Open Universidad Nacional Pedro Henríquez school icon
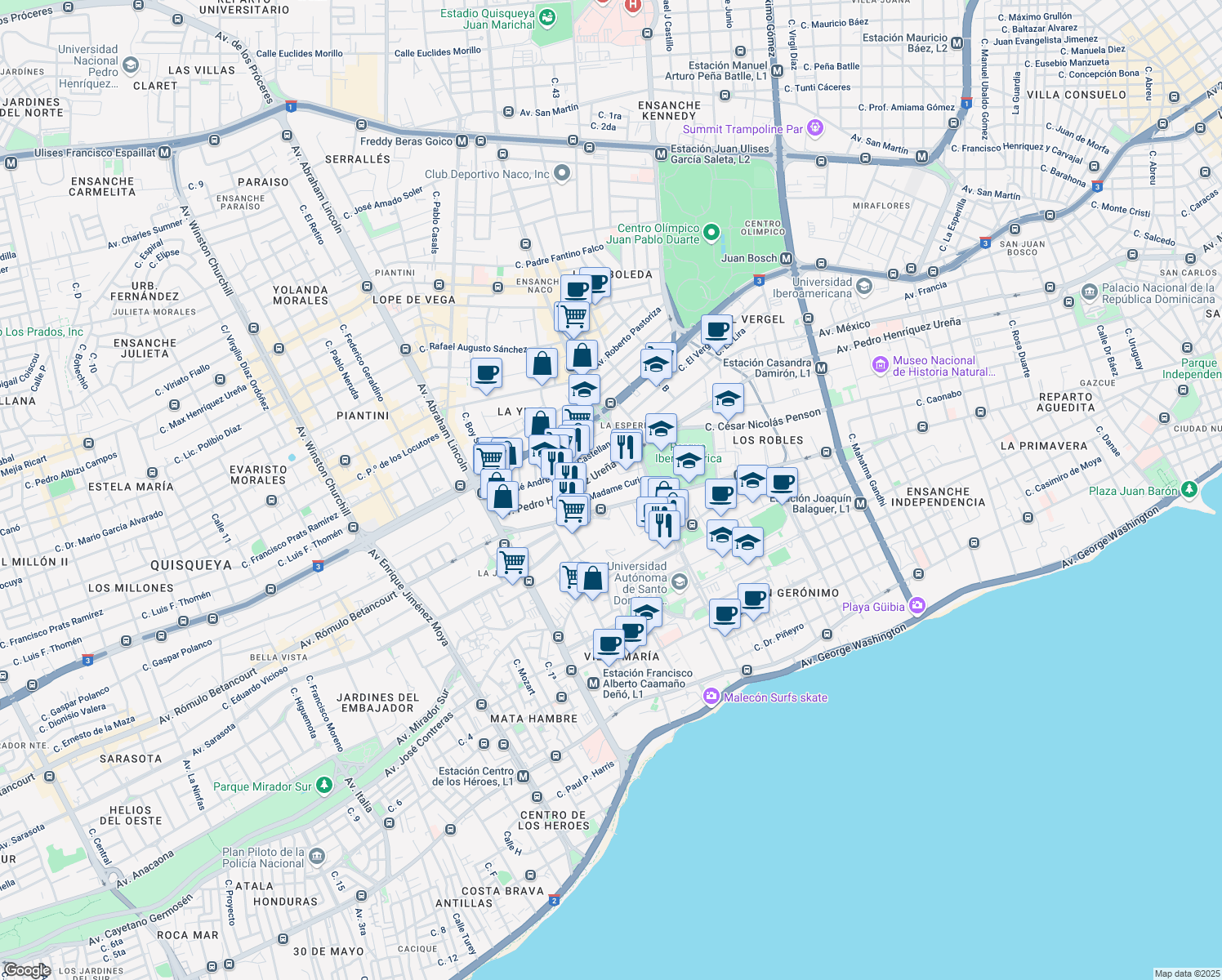1222x980 pixels. (130, 64)
